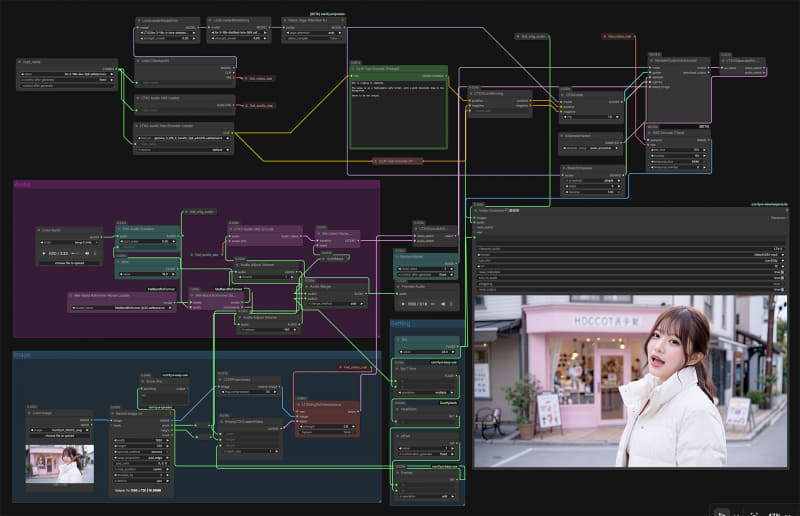Collapse the LTXVConditioning node

471,94
